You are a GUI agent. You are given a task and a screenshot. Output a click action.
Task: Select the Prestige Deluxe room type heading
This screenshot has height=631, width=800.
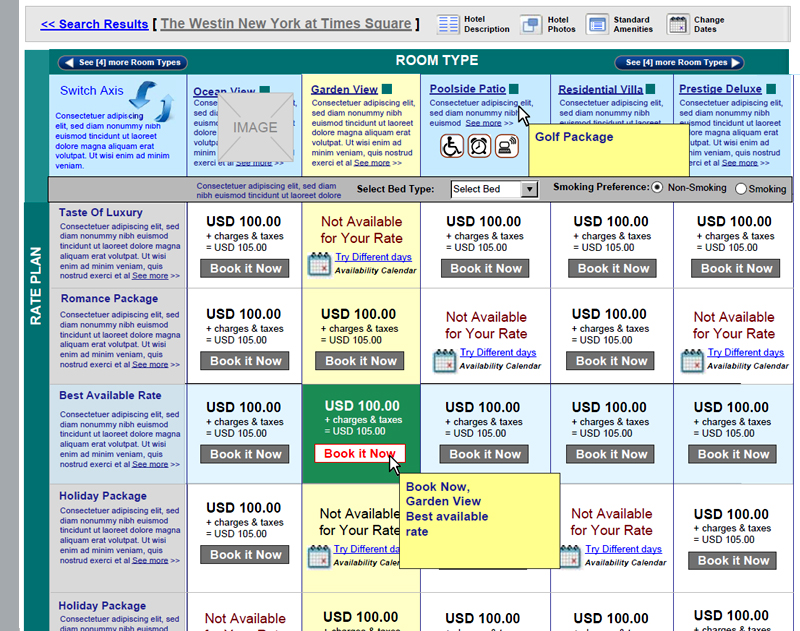click(x=720, y=89)
